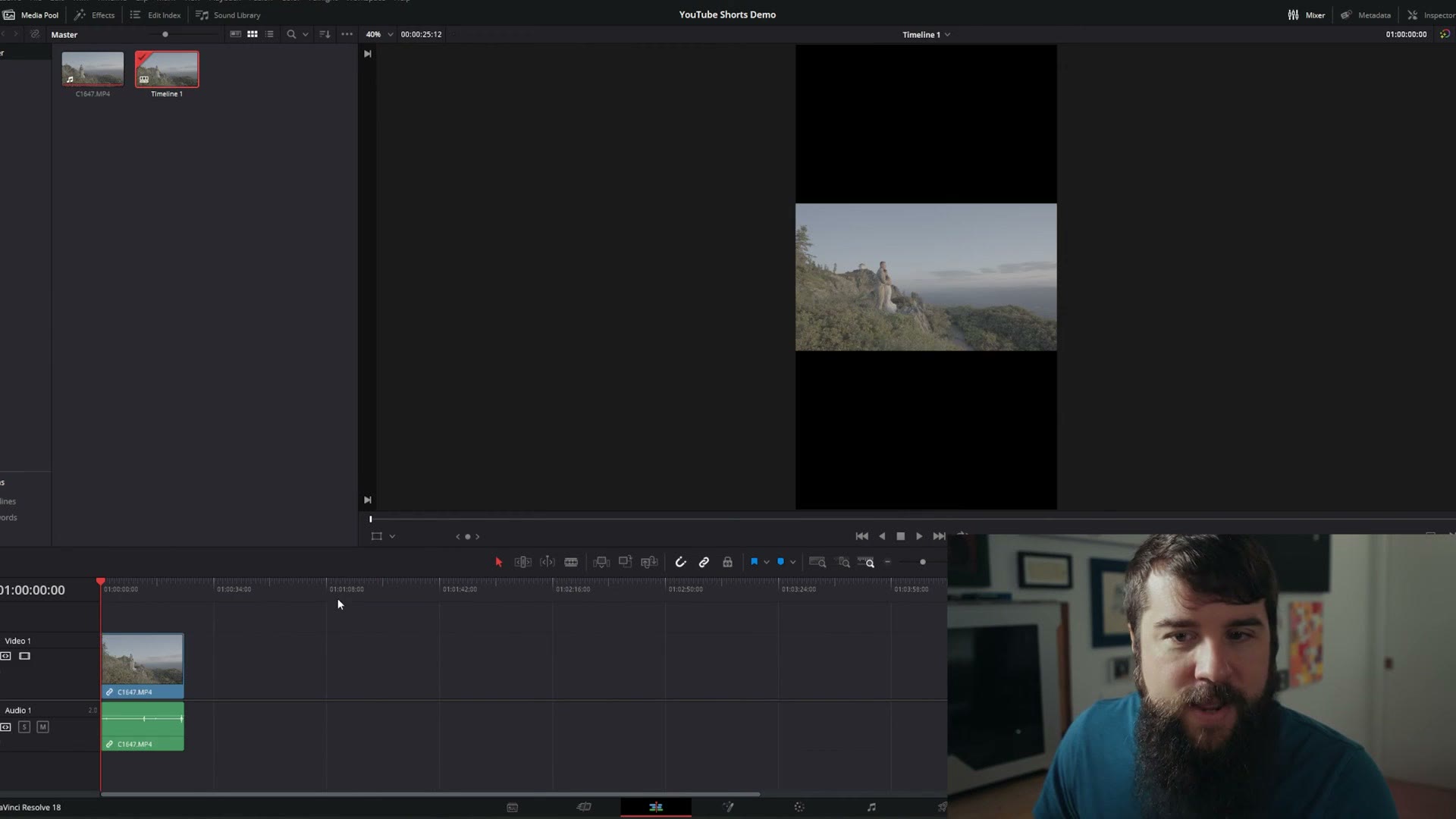The width and height of the screenshot is (1456, 819).
Task: Add a blue flag to the clip
Action: click(754, 562)
